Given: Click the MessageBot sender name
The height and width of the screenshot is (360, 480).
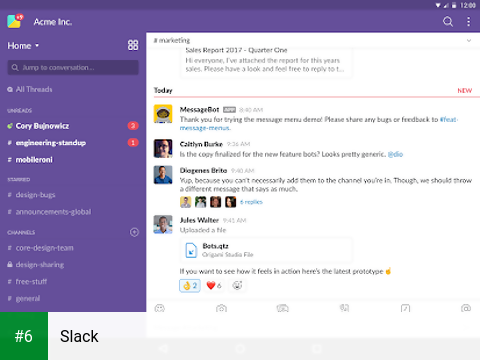Looking at the screenshot, I should pos(199,109).
